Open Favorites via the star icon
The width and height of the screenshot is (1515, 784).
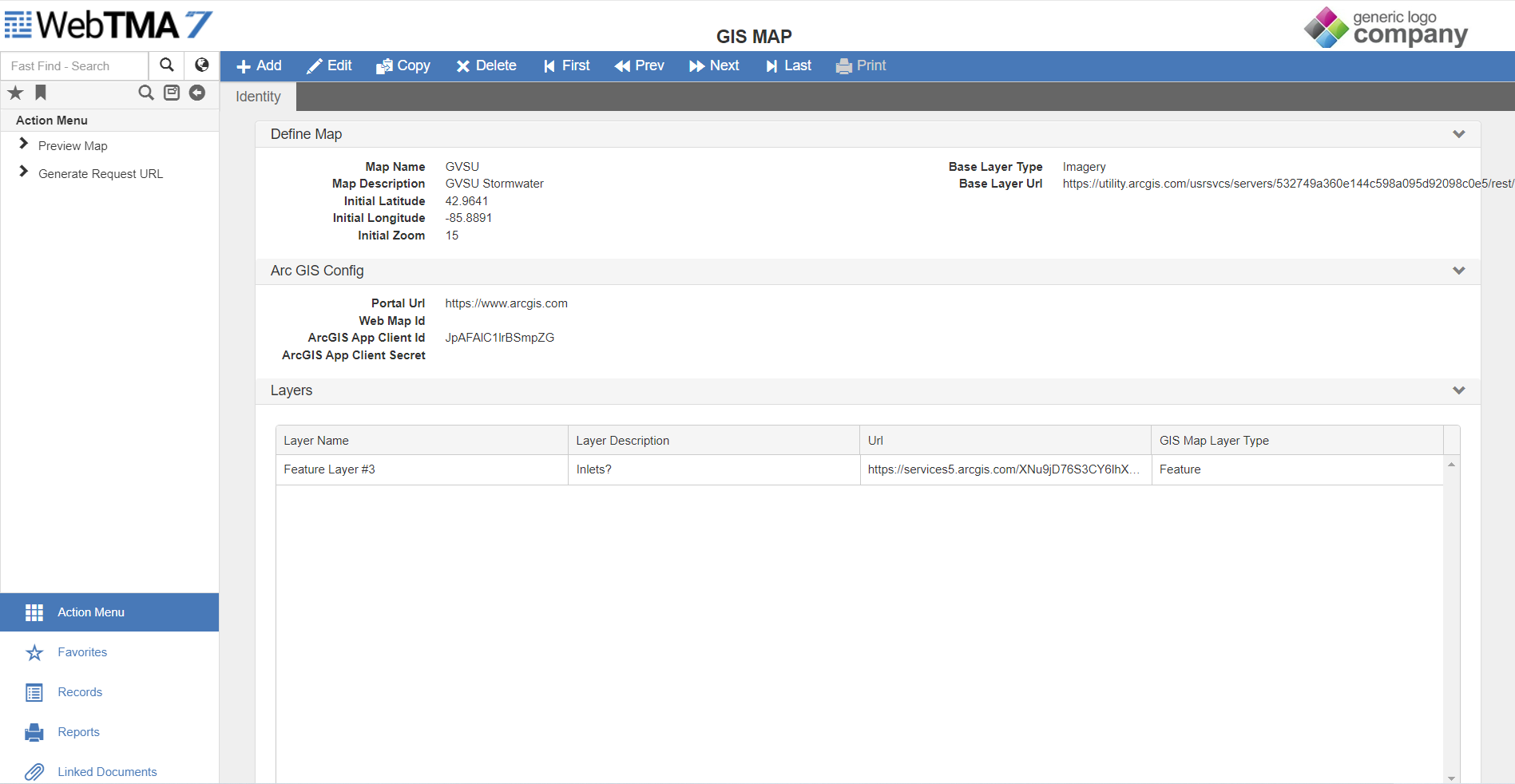14,93
